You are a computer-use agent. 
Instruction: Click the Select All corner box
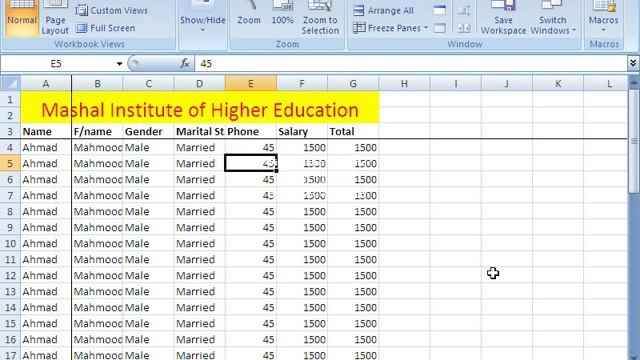(x=10, y=83)
